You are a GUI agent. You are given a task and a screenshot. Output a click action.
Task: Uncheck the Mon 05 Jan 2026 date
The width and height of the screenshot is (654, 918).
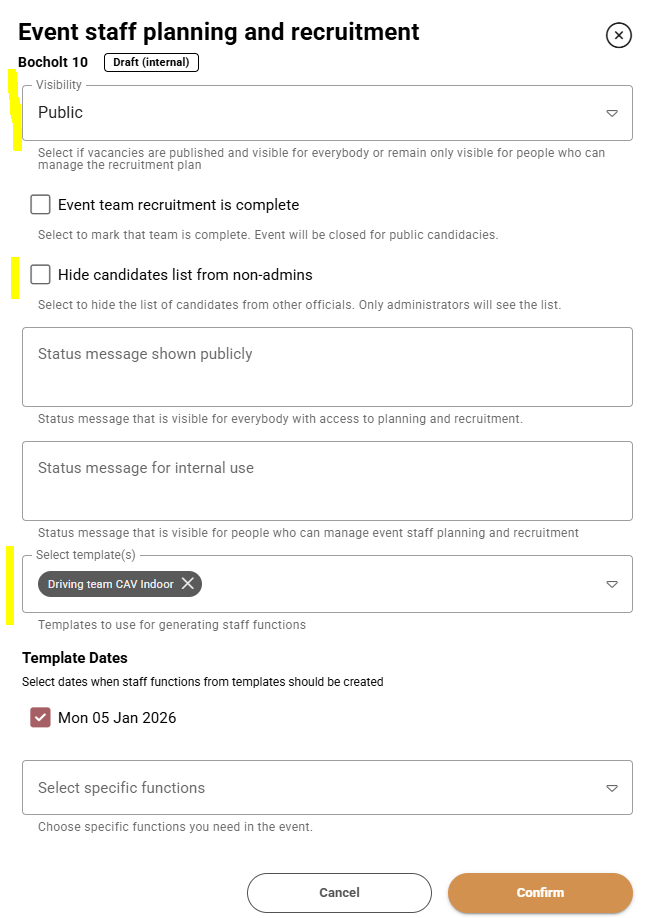pos(40,718)
